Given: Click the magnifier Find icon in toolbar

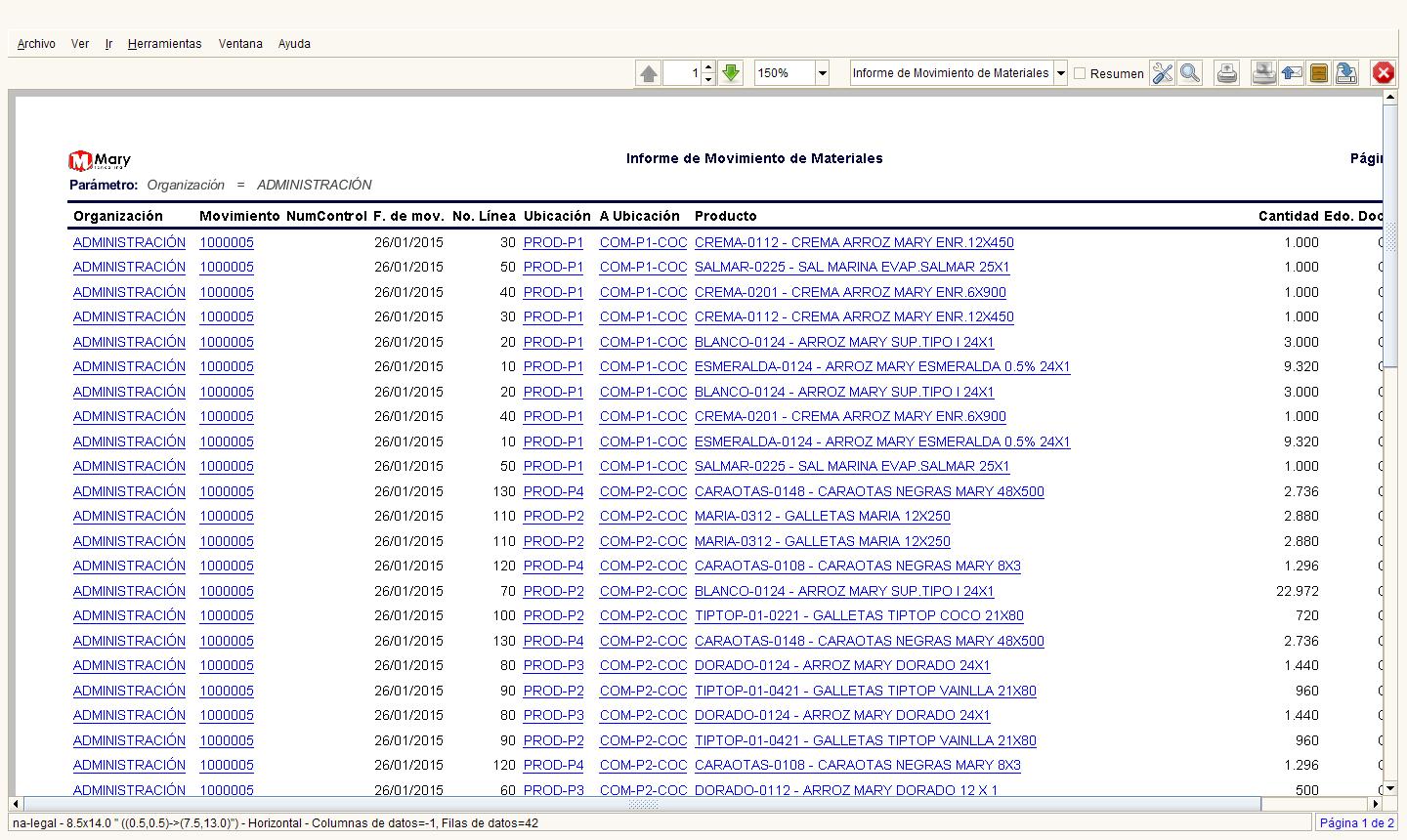Looking at the screenshot, I should [x=1189, y=73].
